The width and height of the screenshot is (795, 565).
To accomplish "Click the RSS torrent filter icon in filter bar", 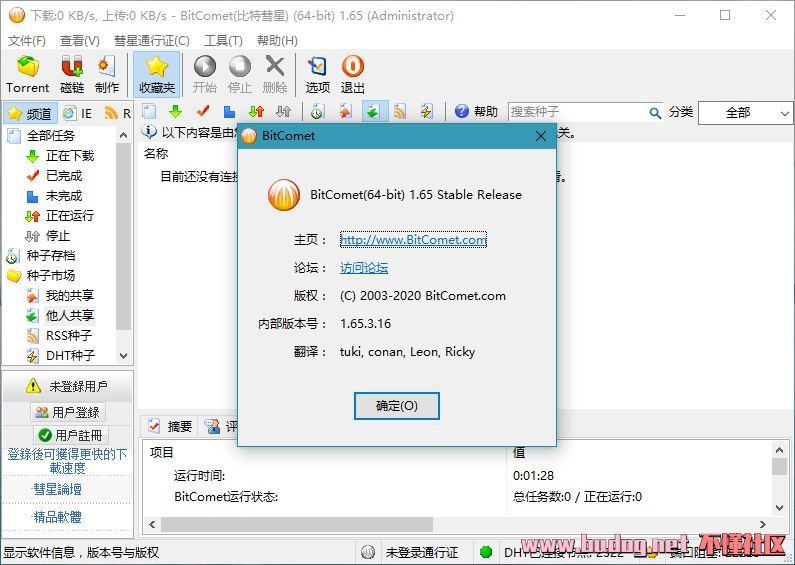I will [x=400, y=111].
